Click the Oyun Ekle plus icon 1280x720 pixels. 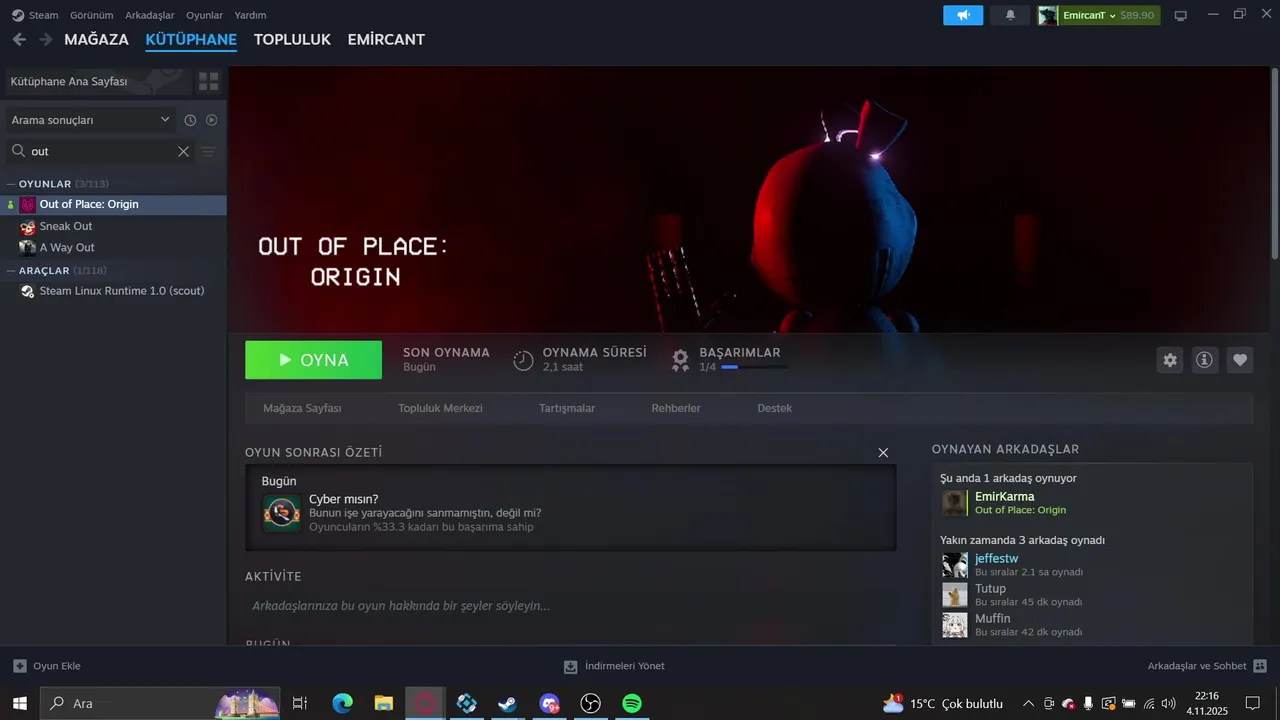click(20, 666)
